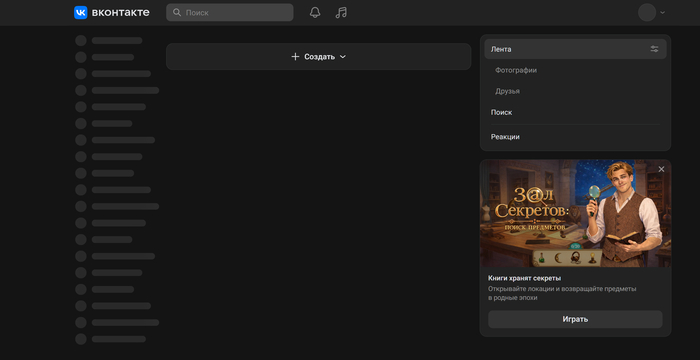Select the Лента tab
This screenshot has height=360, width=700.
point(575,49)
